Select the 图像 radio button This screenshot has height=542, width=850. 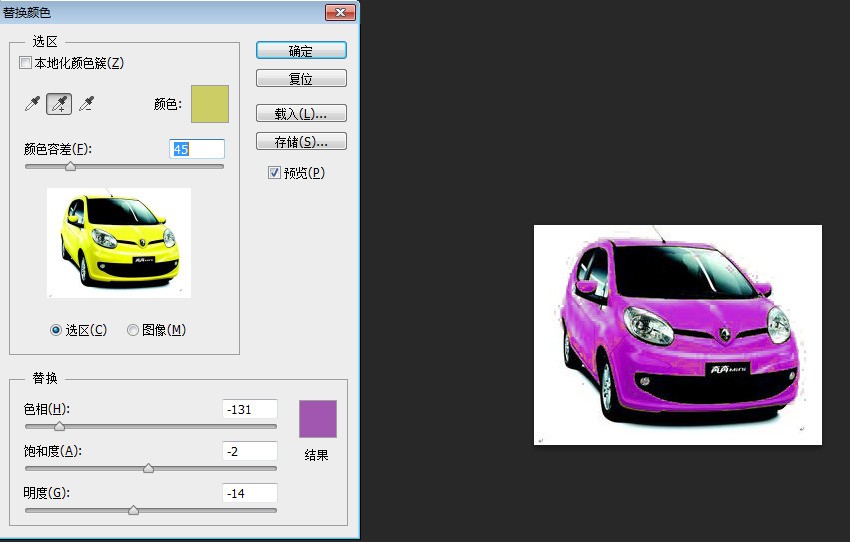[132, 330]
